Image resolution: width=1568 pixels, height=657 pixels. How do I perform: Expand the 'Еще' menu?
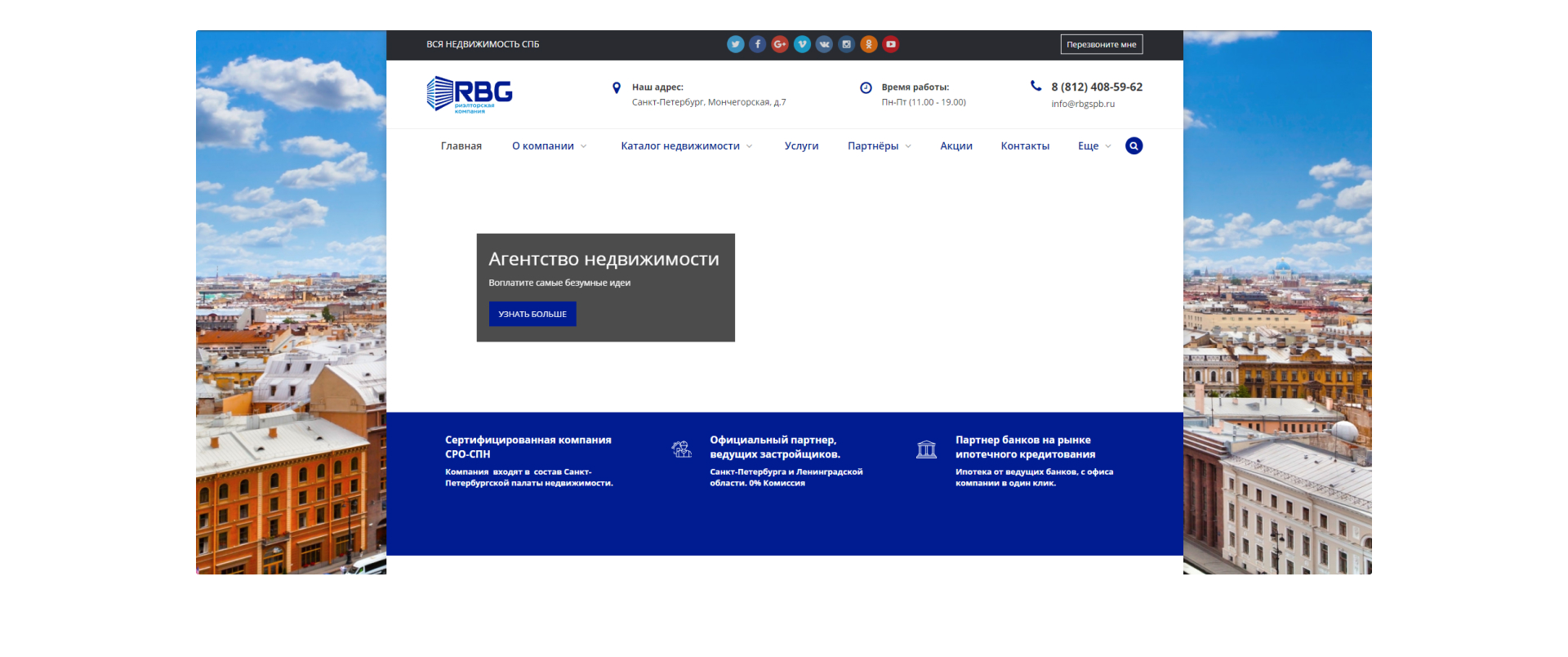point(1094,146)
